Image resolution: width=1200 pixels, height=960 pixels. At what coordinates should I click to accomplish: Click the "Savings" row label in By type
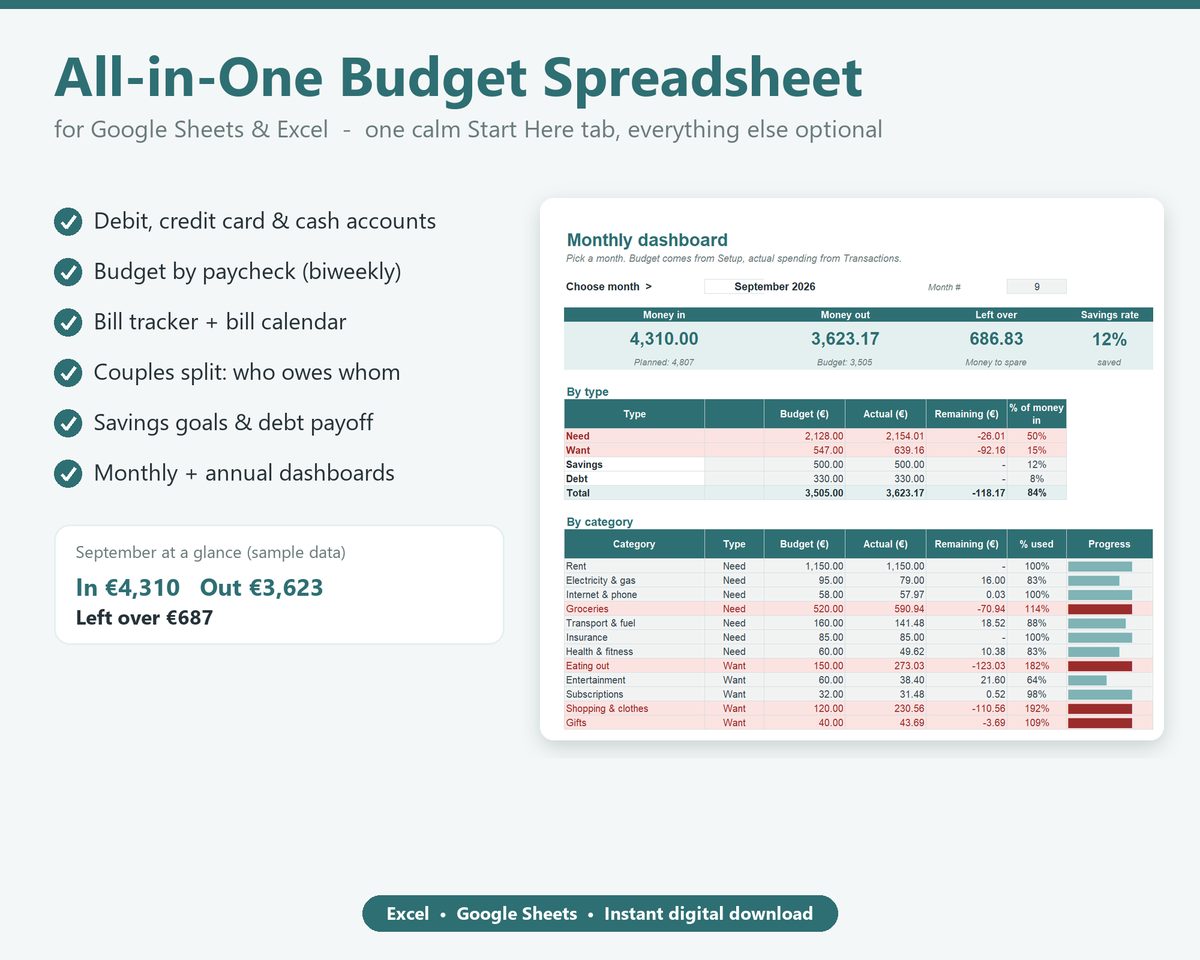coord(584,464)
